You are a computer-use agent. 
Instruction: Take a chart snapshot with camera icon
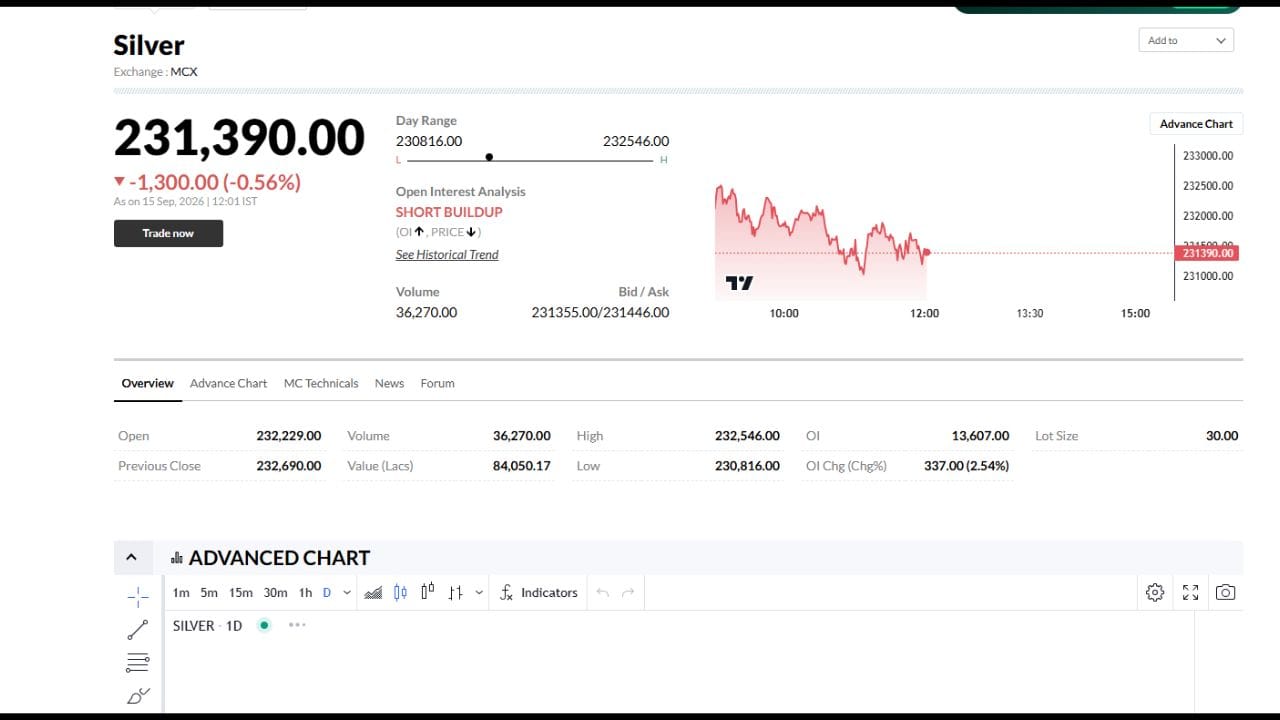[1225, 593]
